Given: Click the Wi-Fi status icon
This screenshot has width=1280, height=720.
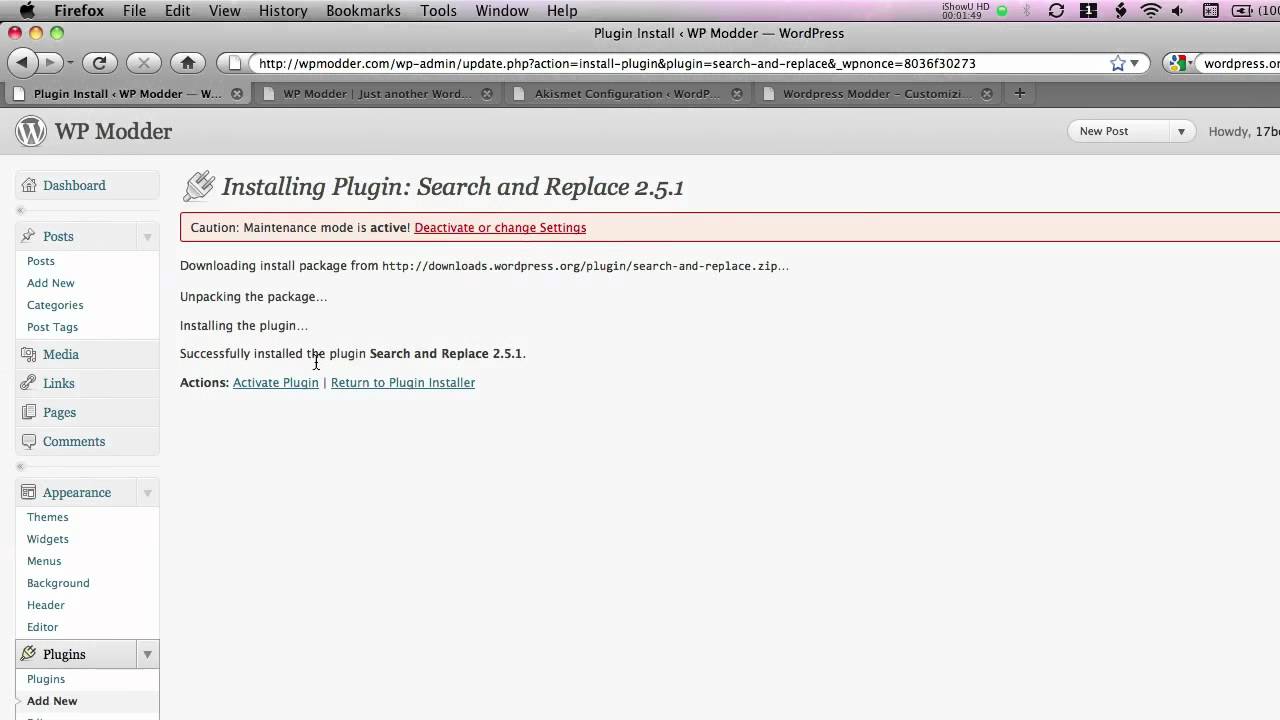Looking at the screenshot, I should click(x=1150, y=10).
